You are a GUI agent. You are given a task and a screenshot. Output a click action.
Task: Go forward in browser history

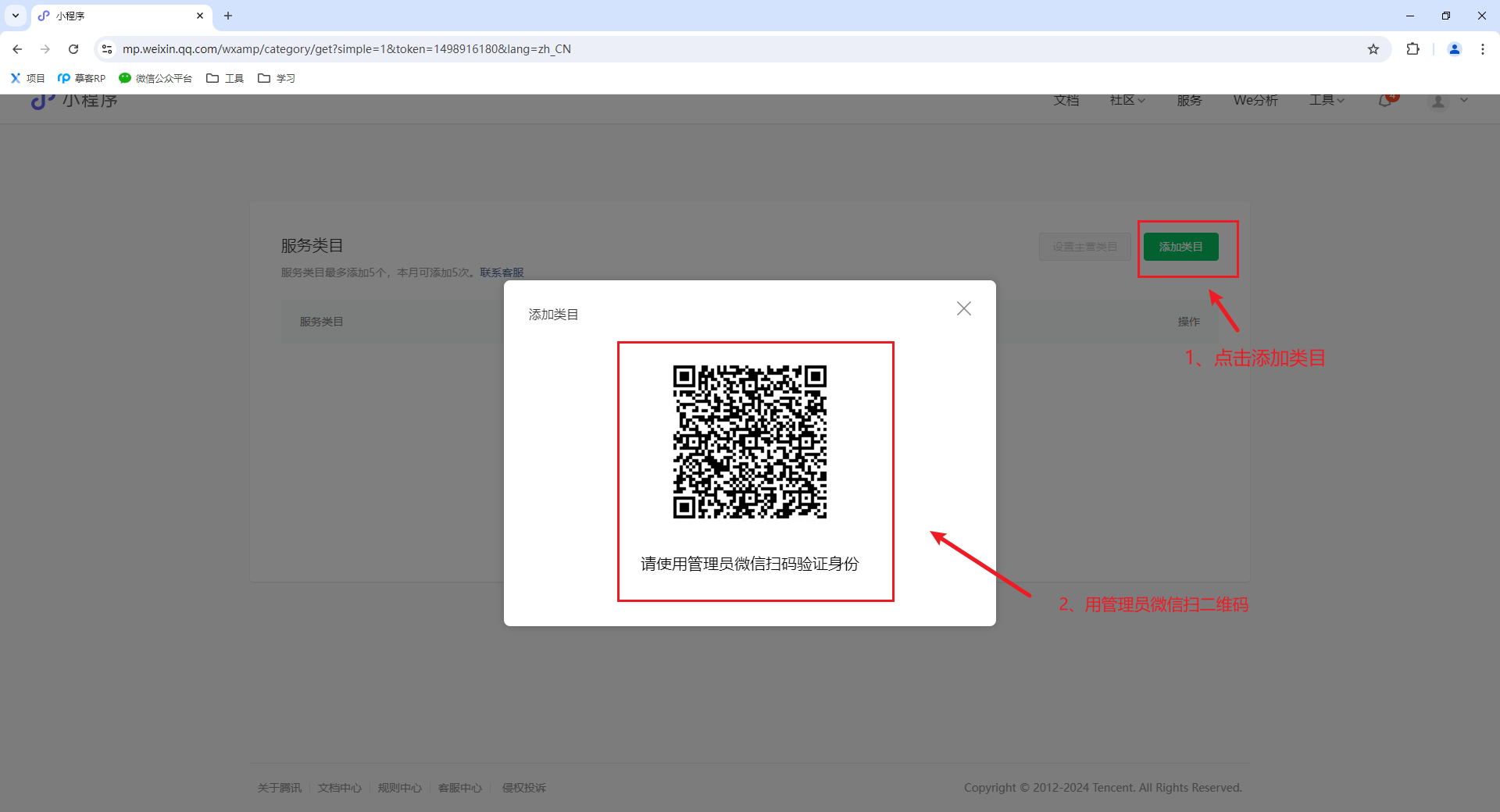pyautogui.click(x=45, y=49)
